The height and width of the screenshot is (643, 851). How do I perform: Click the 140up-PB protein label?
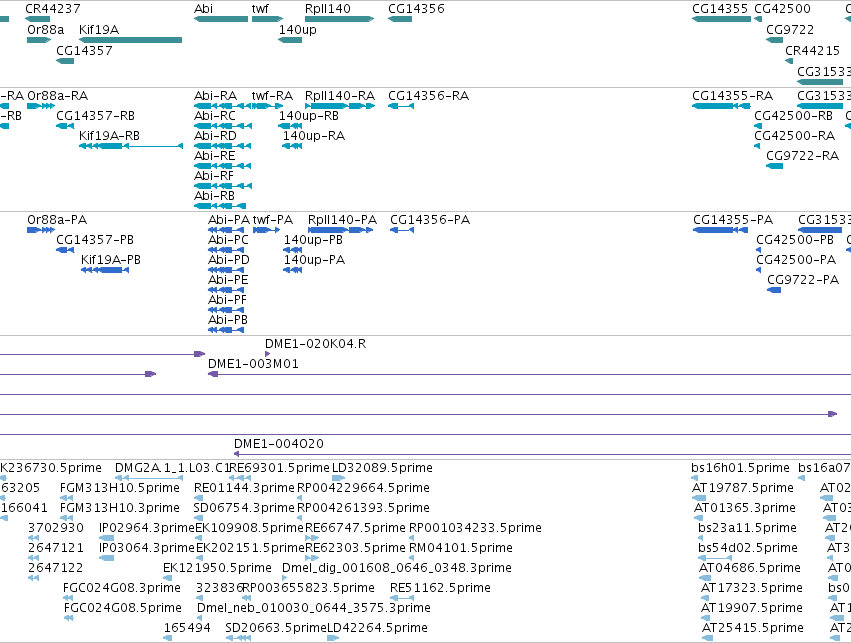pos(313,240)
